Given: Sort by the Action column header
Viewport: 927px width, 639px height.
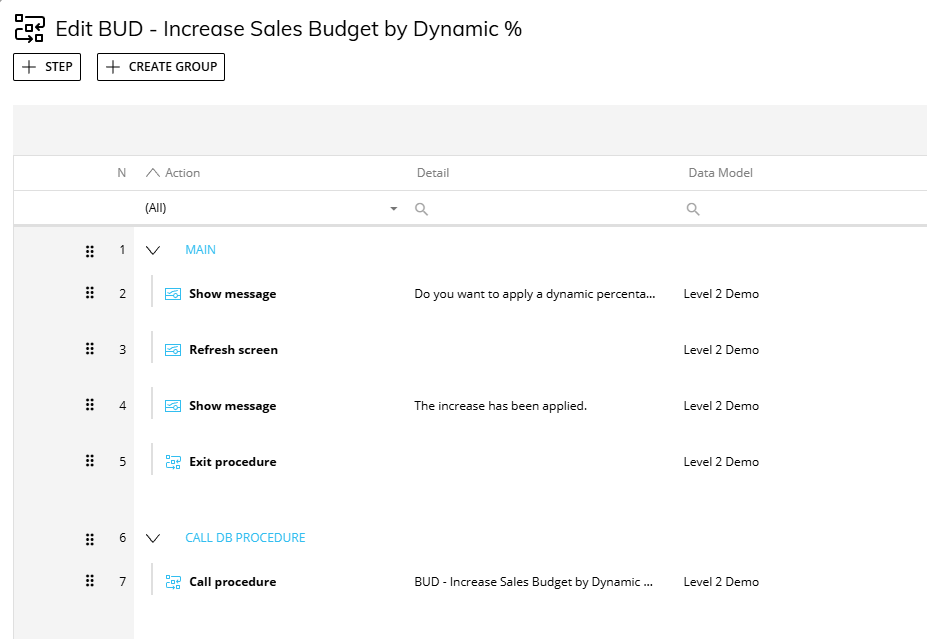Looking at the screenshot, I should [x=182, y=173].
